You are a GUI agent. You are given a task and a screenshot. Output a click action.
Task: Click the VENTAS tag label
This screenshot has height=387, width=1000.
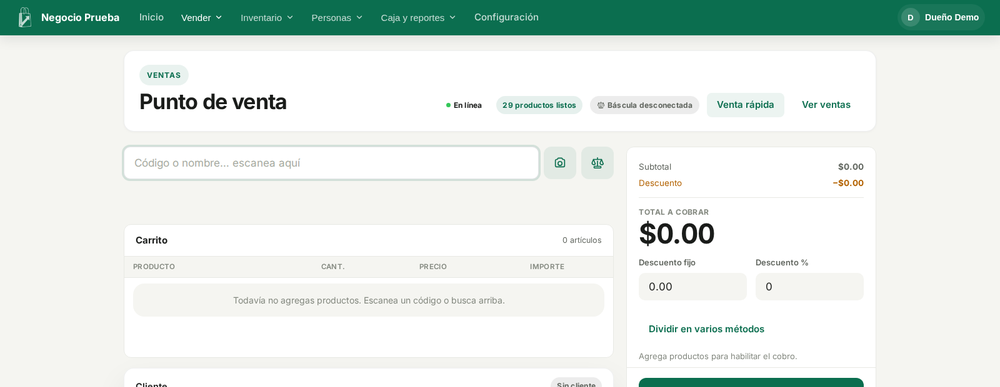[164, 75]
